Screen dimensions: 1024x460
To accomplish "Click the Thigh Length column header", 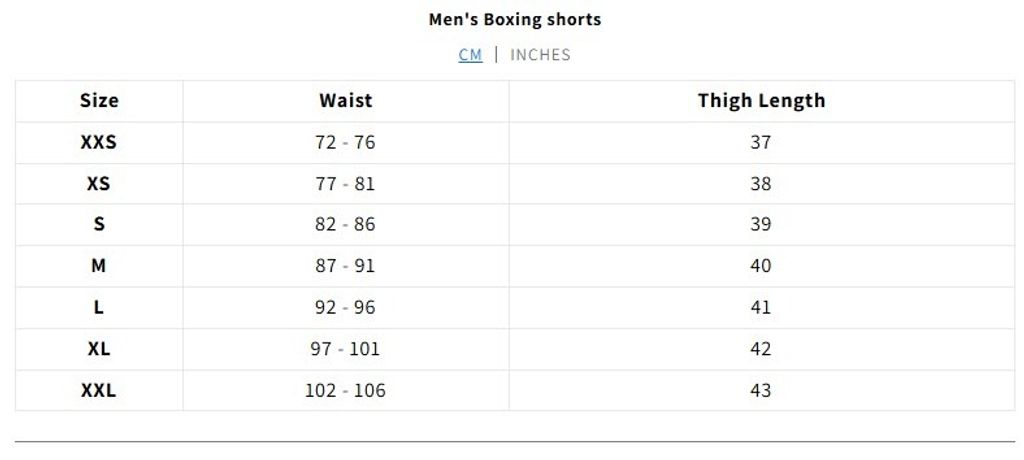I will 761,101.
